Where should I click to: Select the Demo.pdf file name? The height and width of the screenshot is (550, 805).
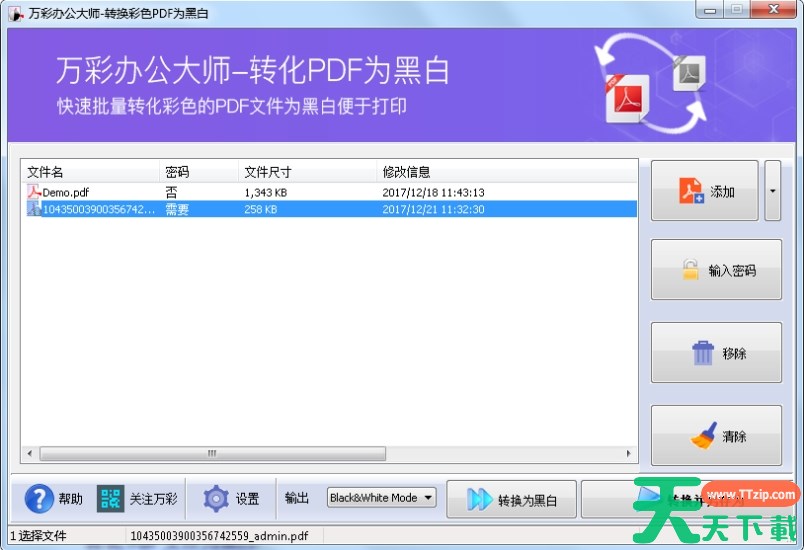click(x=66, y=193)
